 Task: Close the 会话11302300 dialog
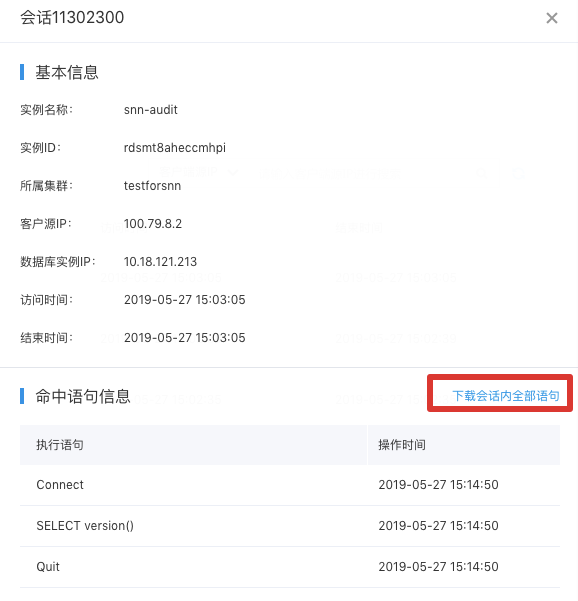pyautogui.click(x=552, y=18)
